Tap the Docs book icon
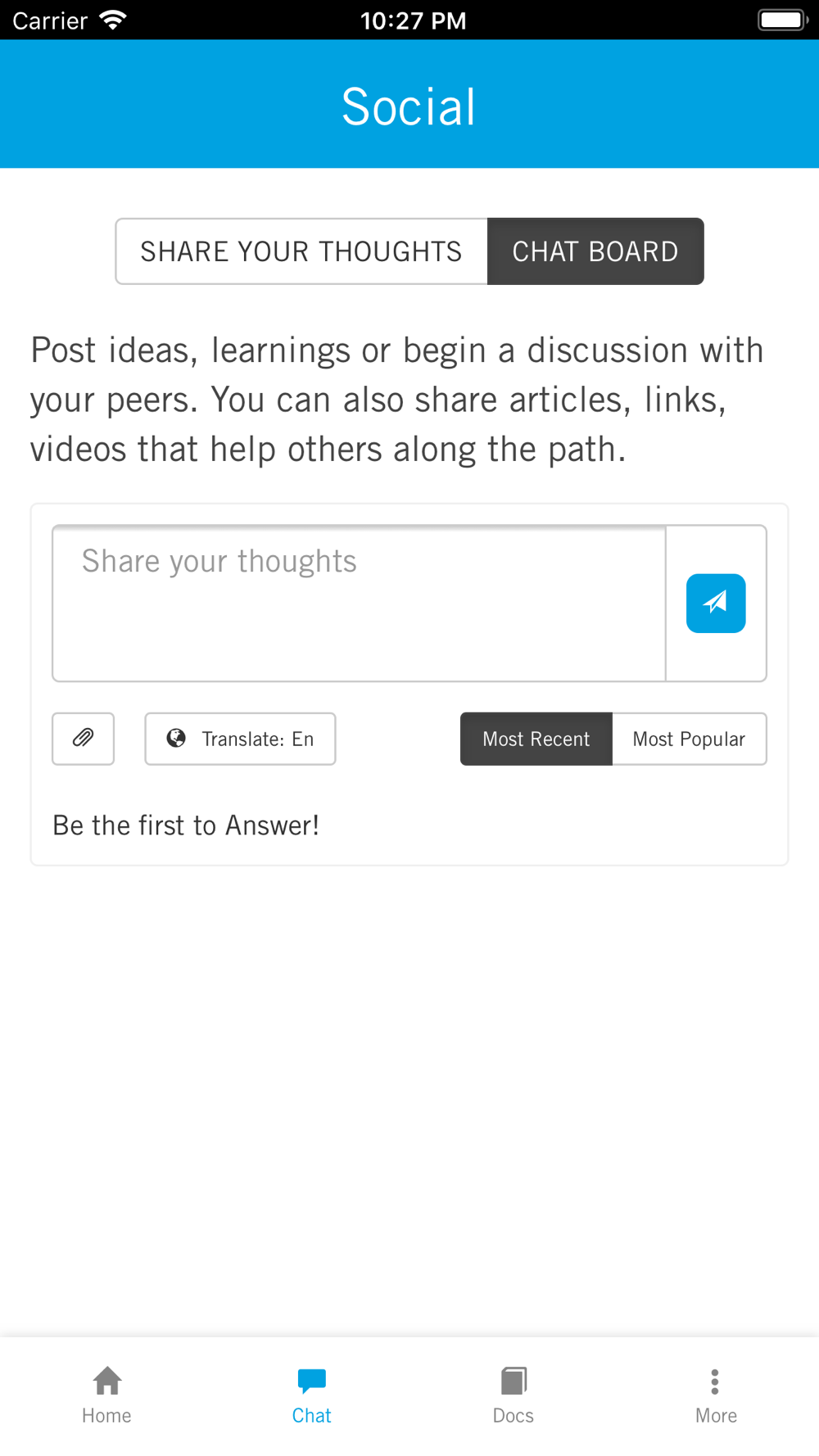Screen dimensions: 819x1456 pyautogui.click(x=514, y=1381)
